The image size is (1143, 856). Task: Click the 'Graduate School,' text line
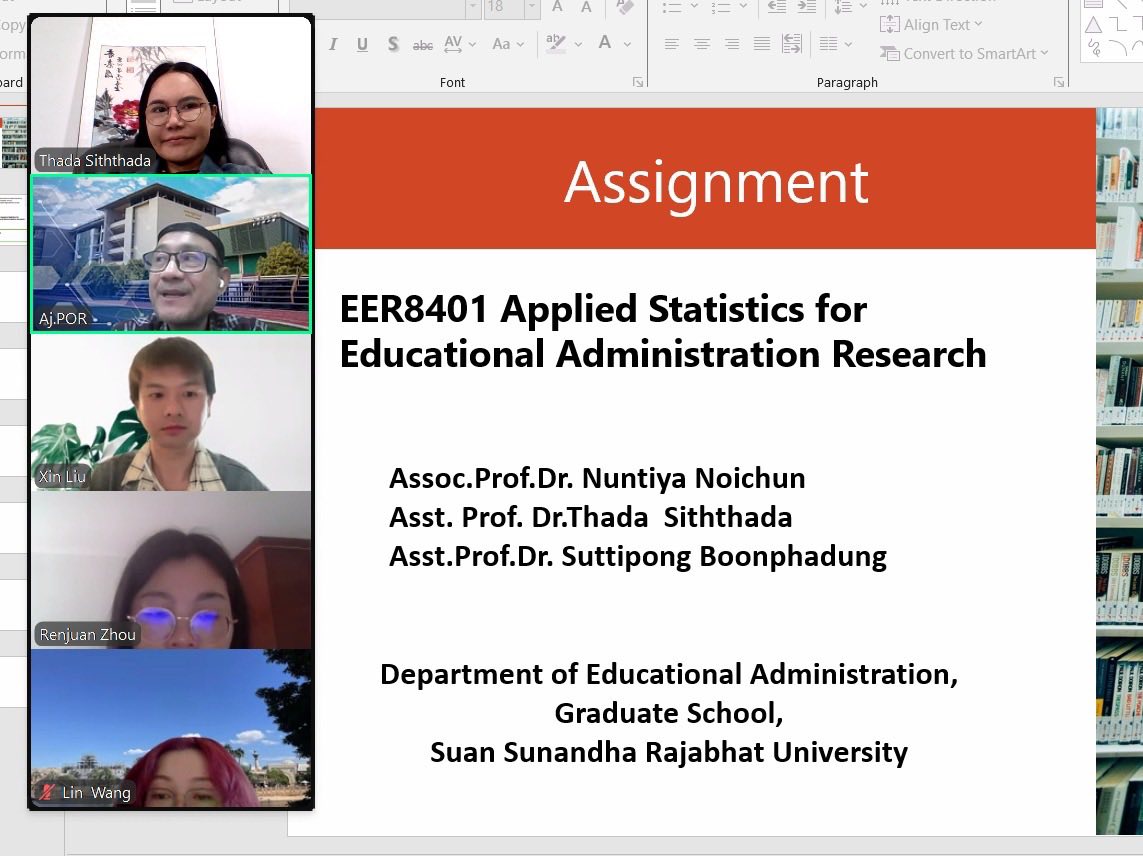668,713
